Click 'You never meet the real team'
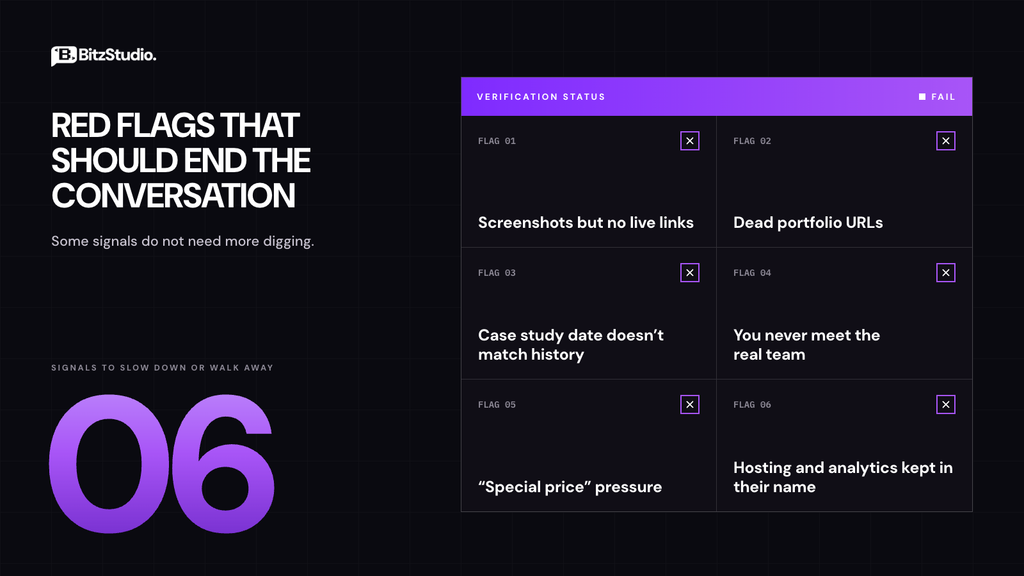Viewport: 1024px width, 576px height. (x=807, y=345)
